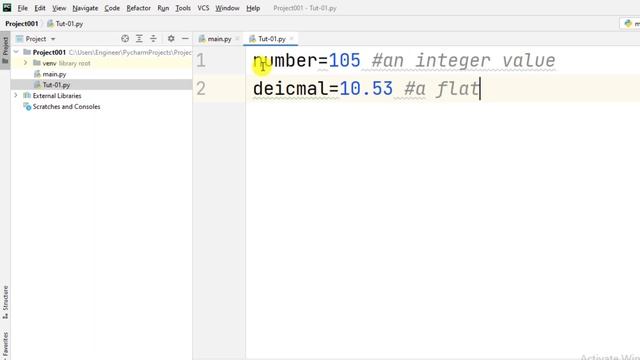The height and width of the screenshot is (360, 640).
Task: Click line number 1 in gutter
Action: click(200, 61)
